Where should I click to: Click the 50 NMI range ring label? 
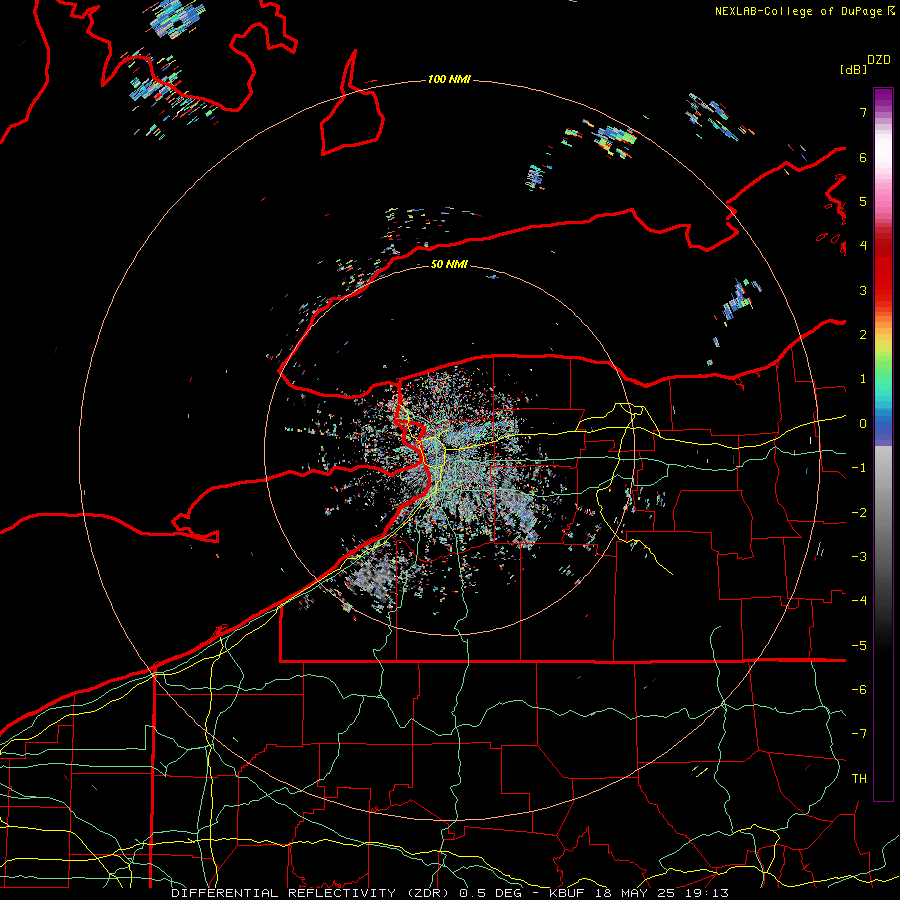coord(449,264)
